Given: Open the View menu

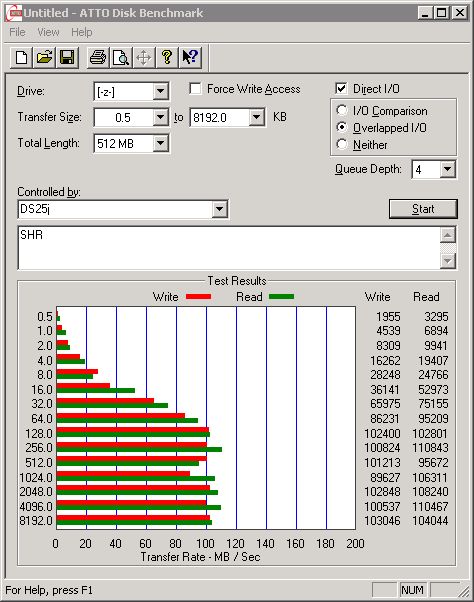Looking at the screenshot, I should [x=48, y=32].
